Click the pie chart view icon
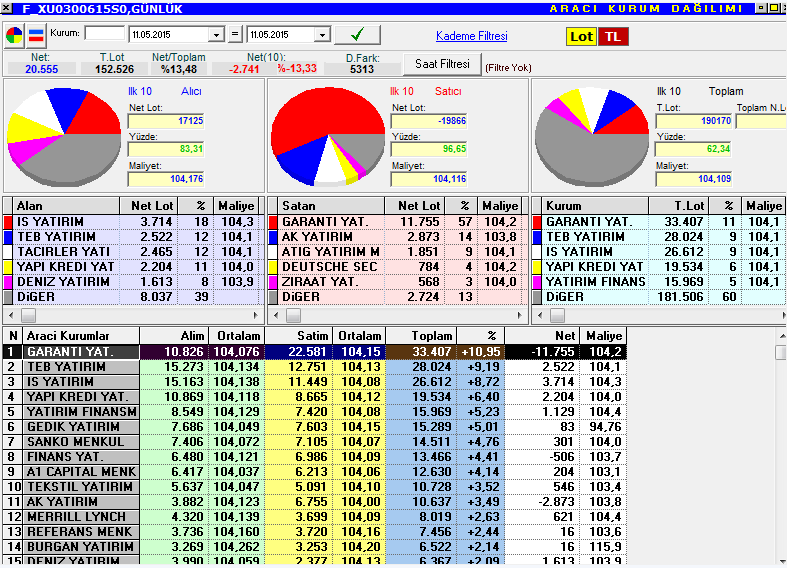The width and height of the screenshot is (787, 568). coord(14,36)
